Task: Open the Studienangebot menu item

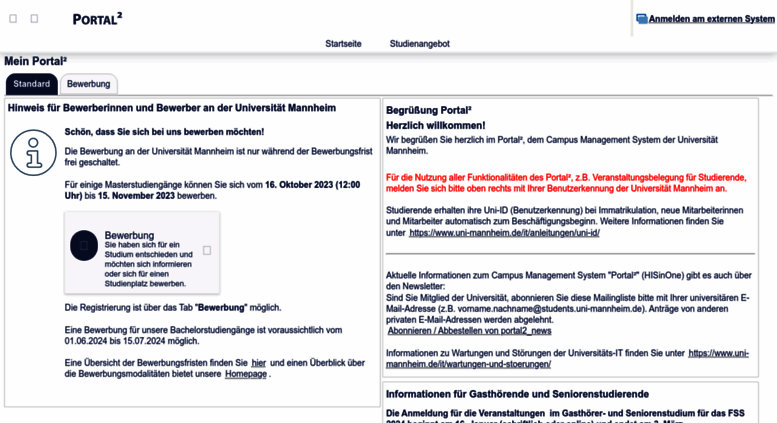Action: coord(419,44)
